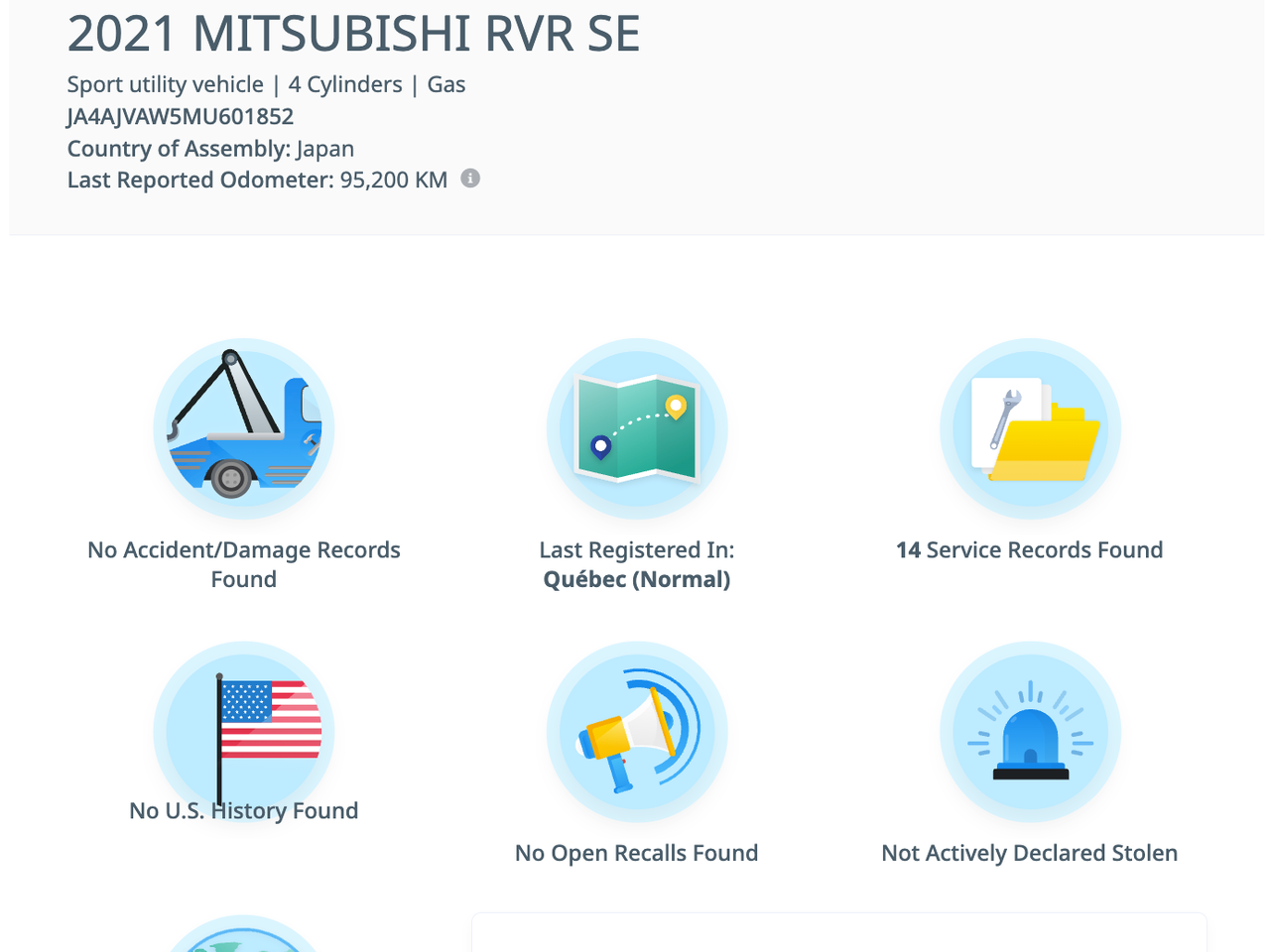Select the VIN JA4AJVAW5MU601852 text
Screen dimensions: 1270x952
coord(181,117)
